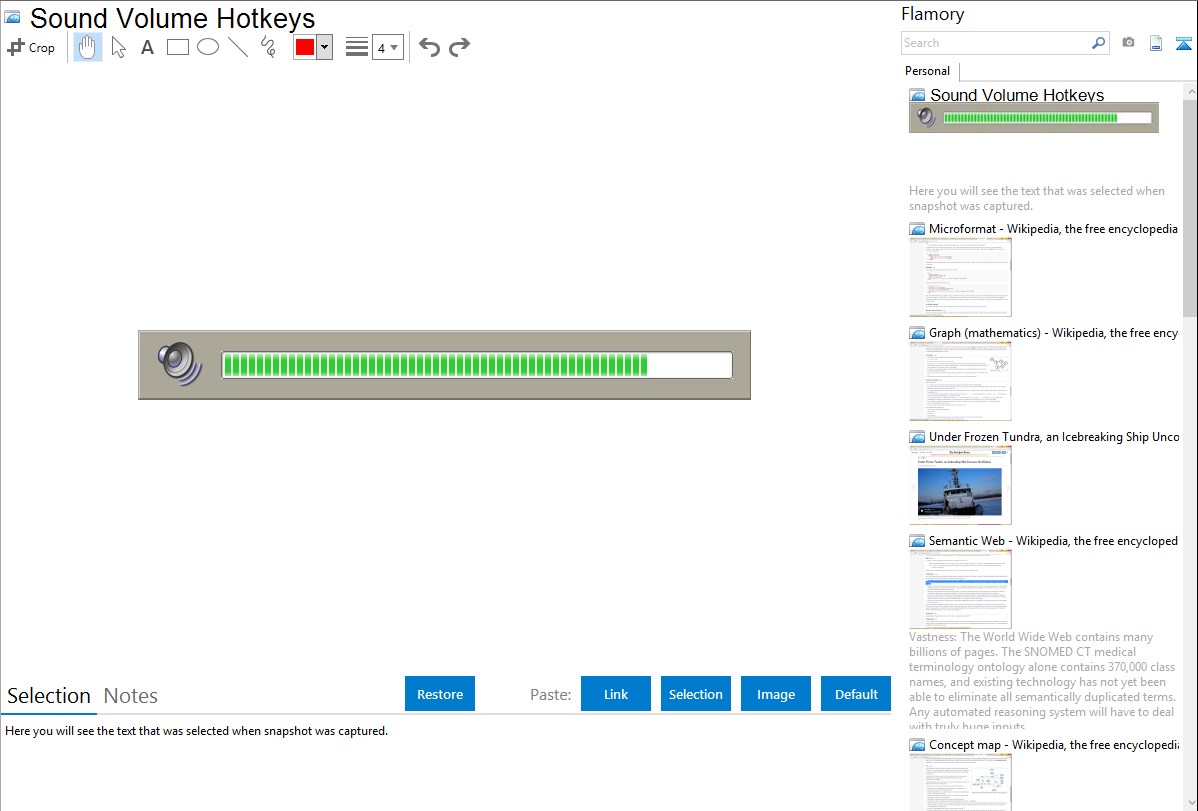Select Sound Volume Hotkeys thumbnail in sidebar
This screenshot has width=1198, height=811.
[x=1034, y=118]
